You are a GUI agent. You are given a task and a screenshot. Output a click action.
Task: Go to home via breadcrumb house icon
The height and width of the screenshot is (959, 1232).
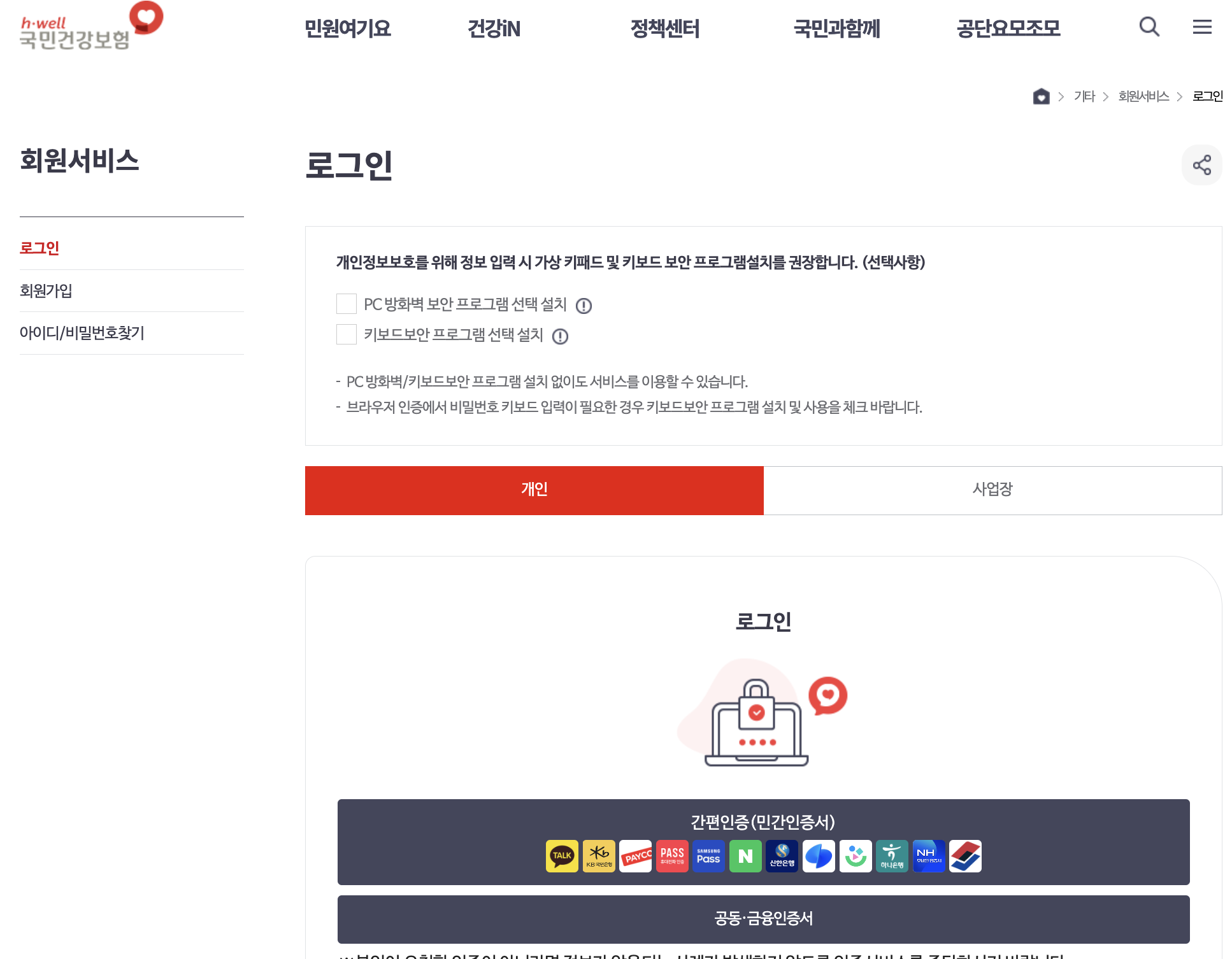(1041, 96)
